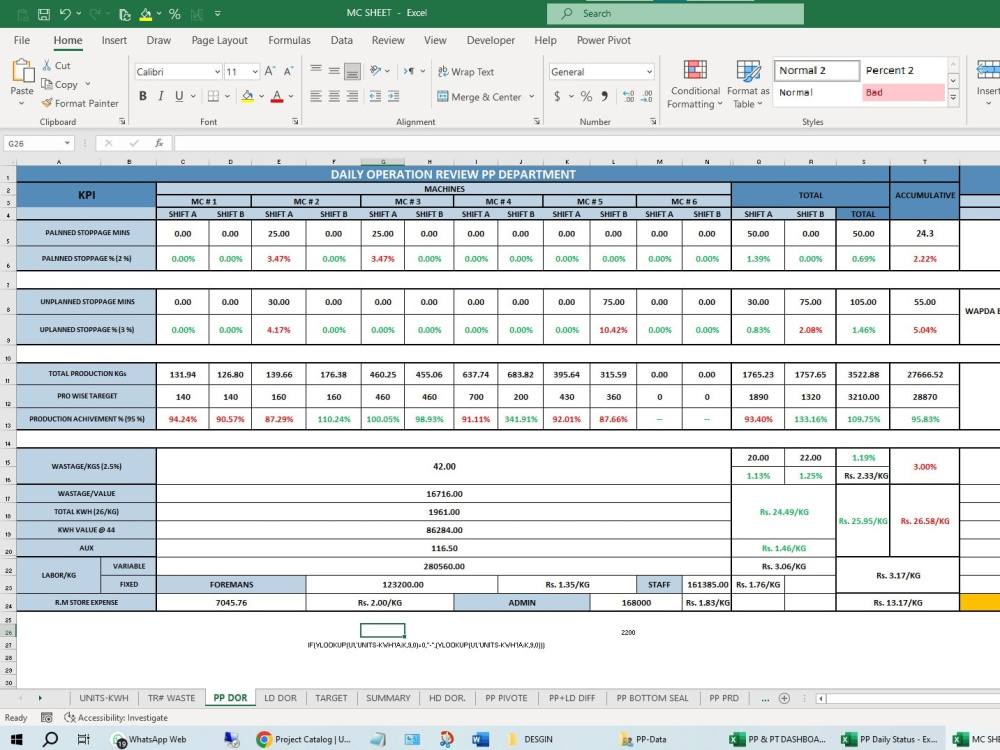Open the Formulas ribbon tab
The height and width of the screenshot is (750, 1000).
(289, 40)
